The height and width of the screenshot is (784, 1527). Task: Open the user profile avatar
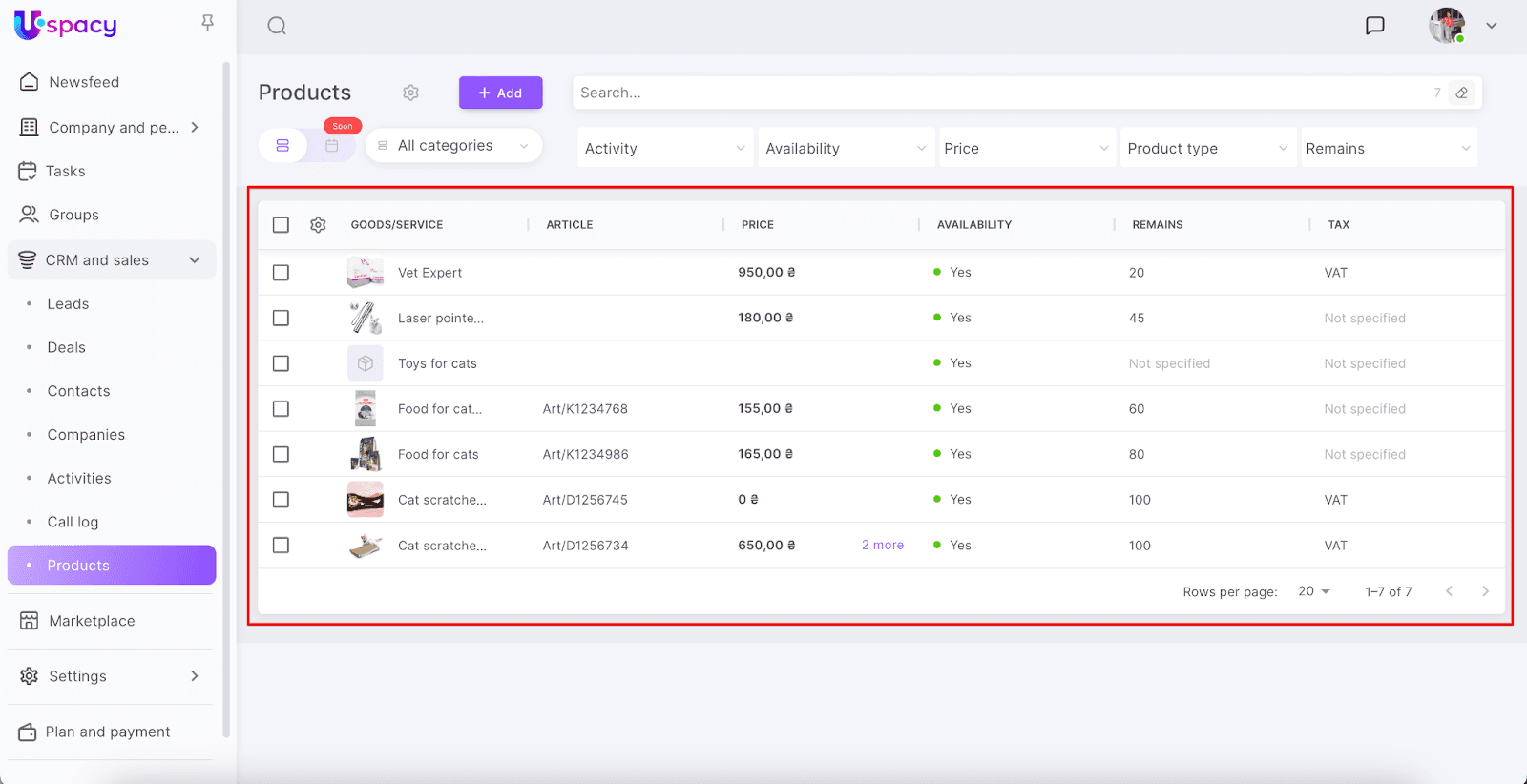pos(1446,26)
